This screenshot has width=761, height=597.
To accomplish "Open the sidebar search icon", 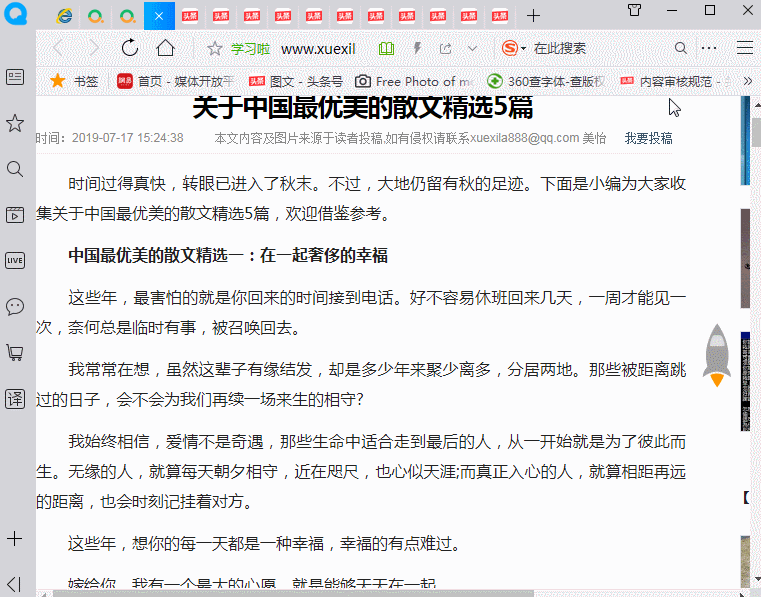I will click(15, 169).
